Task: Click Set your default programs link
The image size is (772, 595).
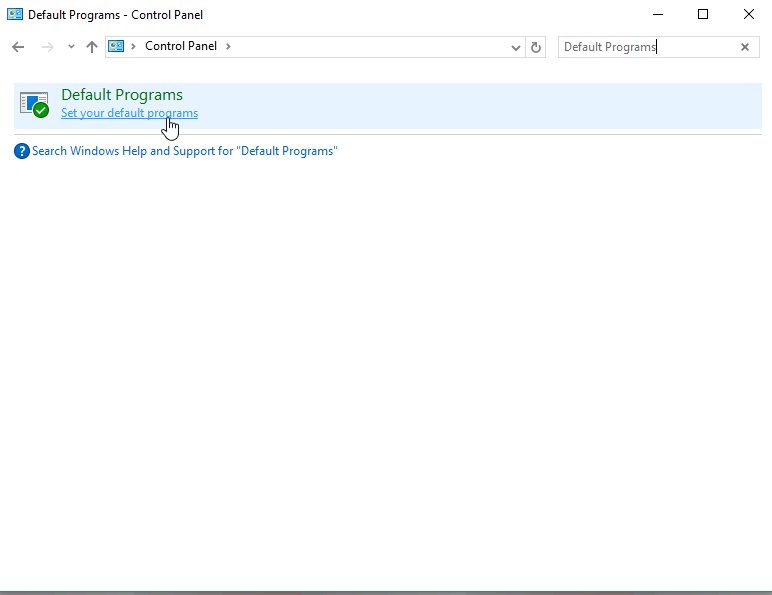Action: pos(129,113)
